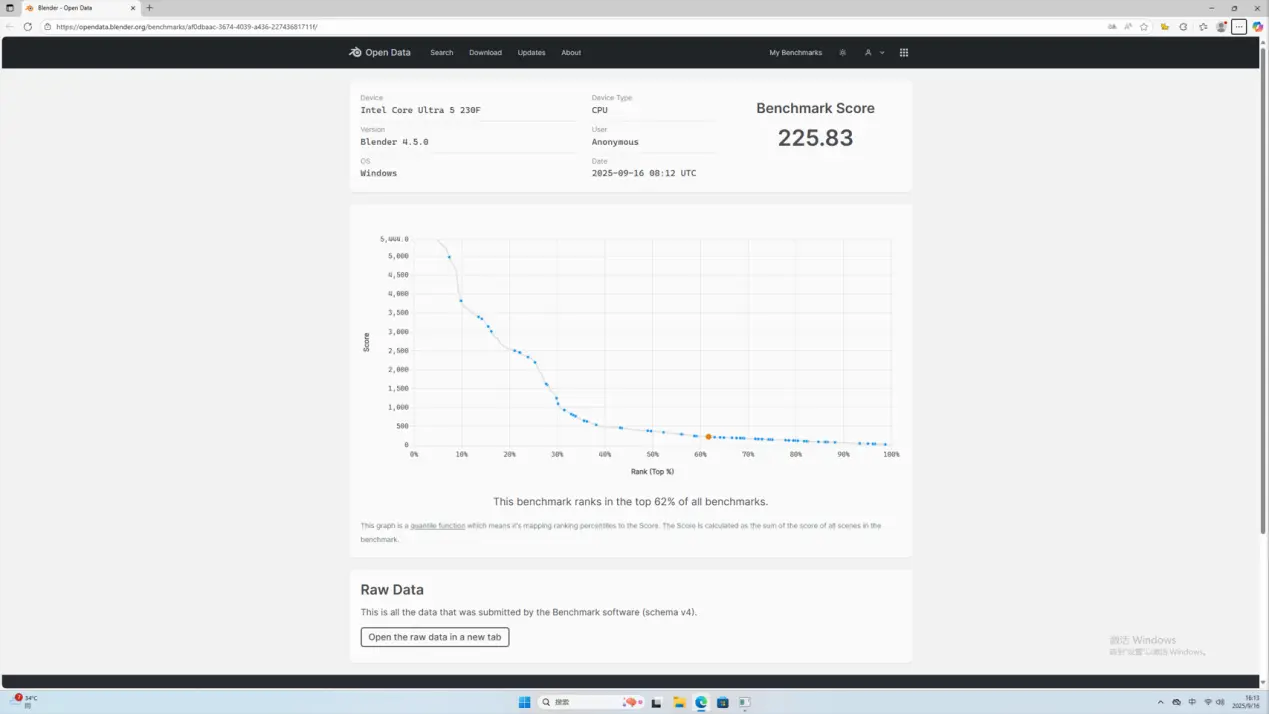Open the weather widget on taskbar

tap(25, 702)
